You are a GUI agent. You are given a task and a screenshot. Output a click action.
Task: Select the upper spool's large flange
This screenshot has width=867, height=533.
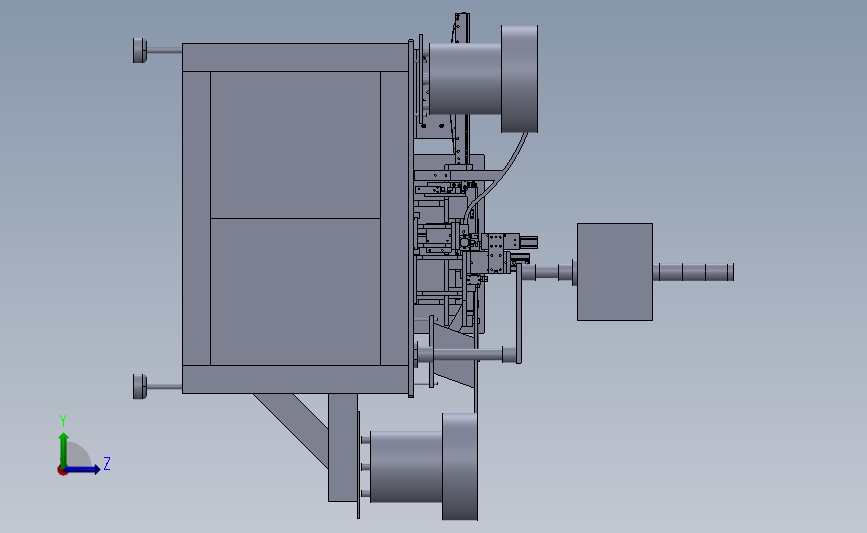519,79
